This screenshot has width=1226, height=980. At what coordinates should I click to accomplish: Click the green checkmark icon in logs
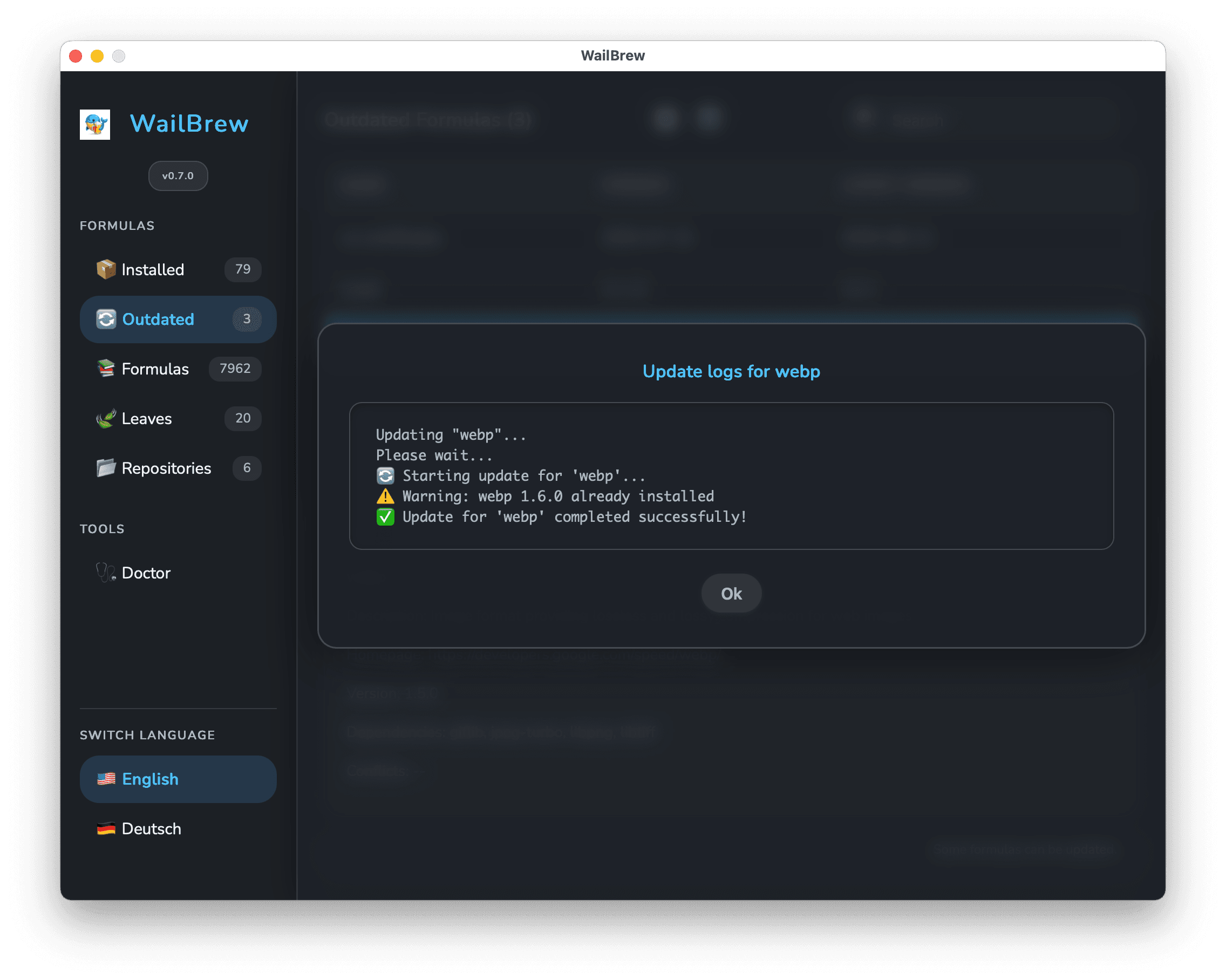click(x=385, y=516)
